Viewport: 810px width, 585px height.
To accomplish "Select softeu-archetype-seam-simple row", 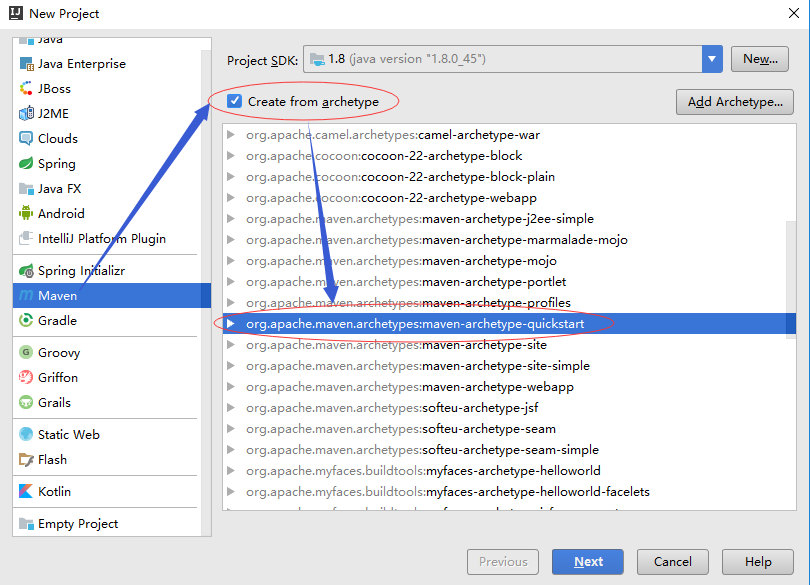I will [509, 450].
